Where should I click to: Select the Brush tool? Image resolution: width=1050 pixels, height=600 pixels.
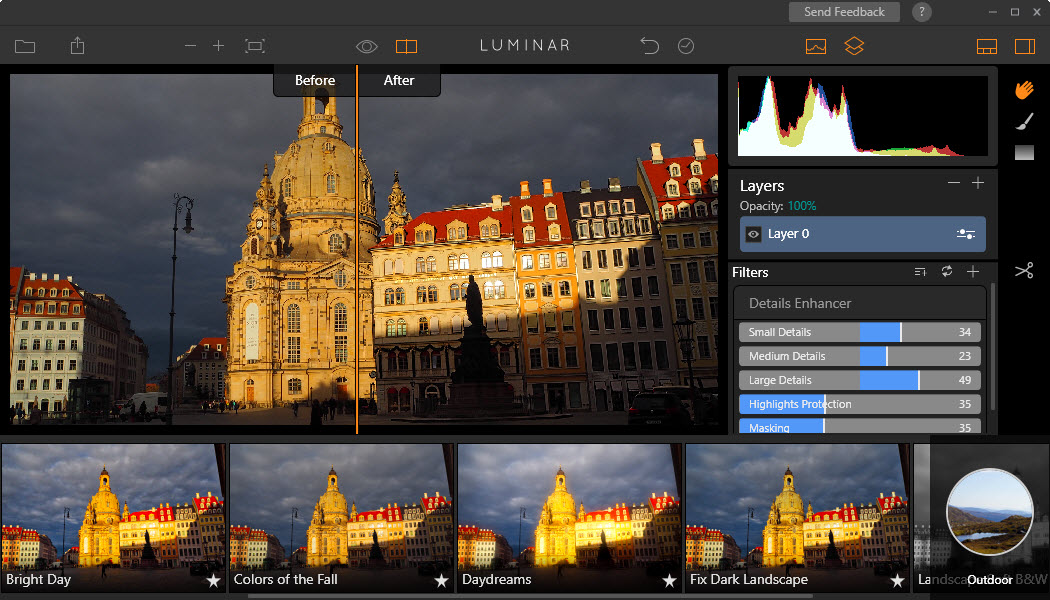[1025, 121]
